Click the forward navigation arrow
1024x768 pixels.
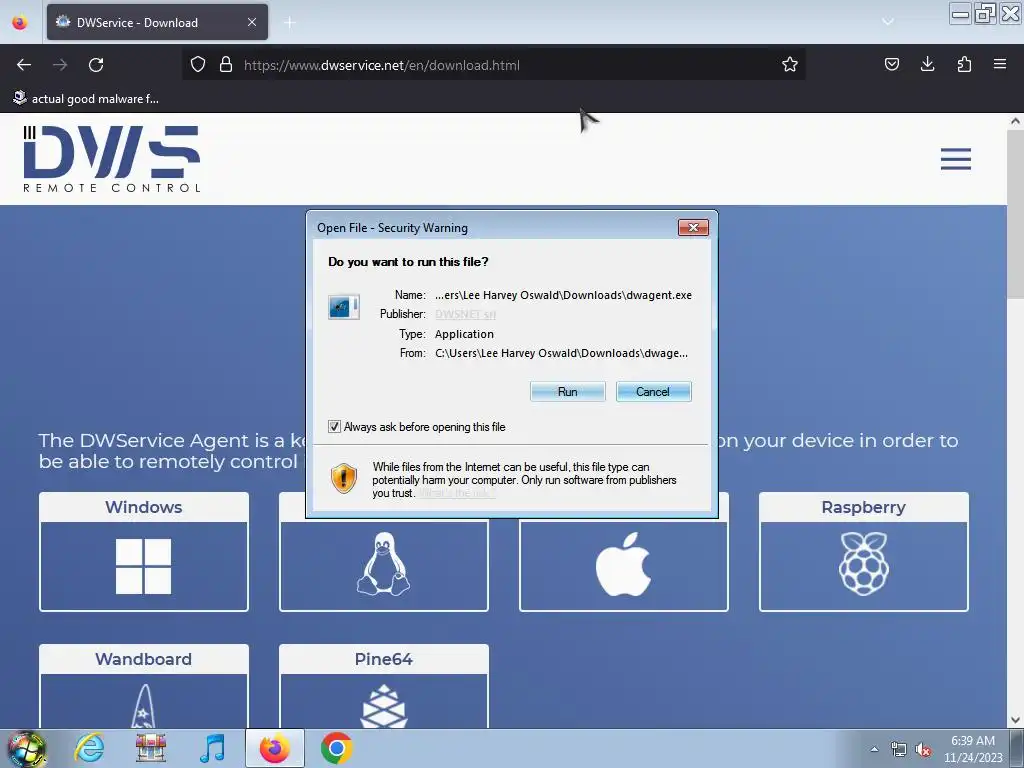60,65
